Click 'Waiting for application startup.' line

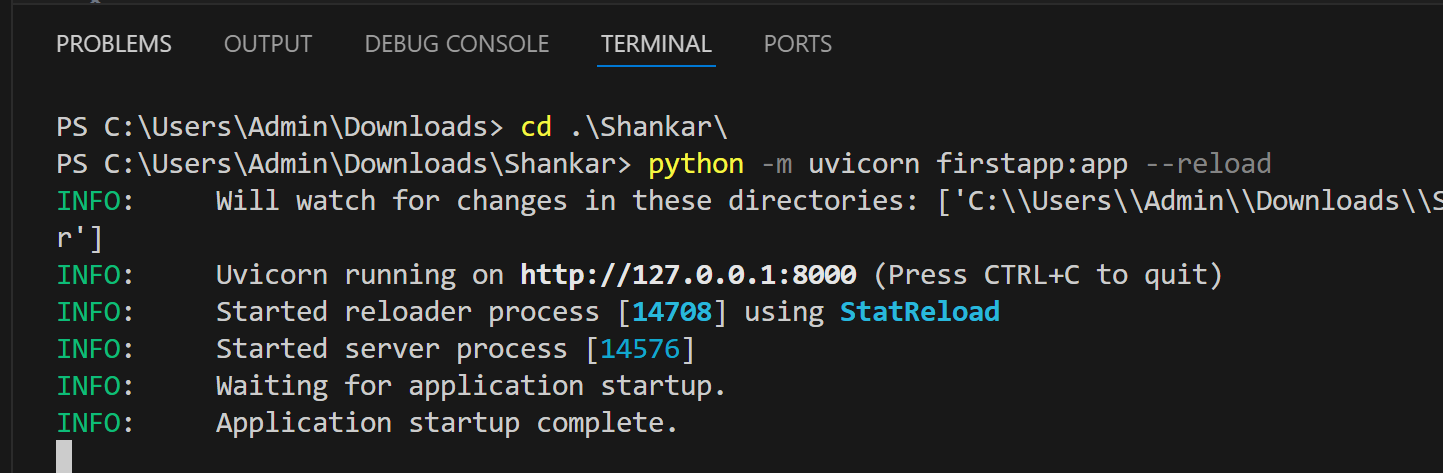[471, 386]
